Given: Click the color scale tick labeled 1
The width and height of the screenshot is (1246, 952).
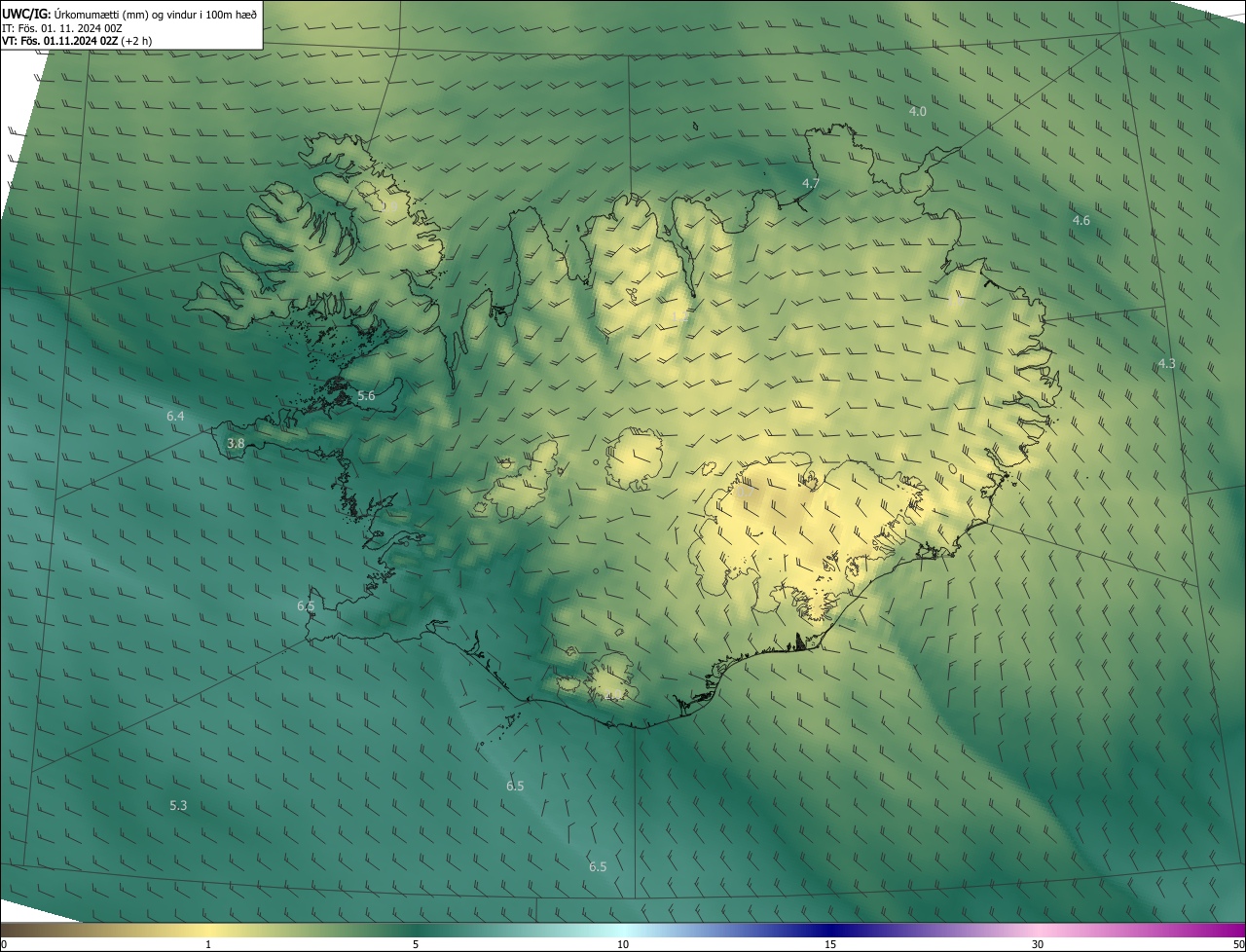Looking at the screenshot, I should (208, 944).
